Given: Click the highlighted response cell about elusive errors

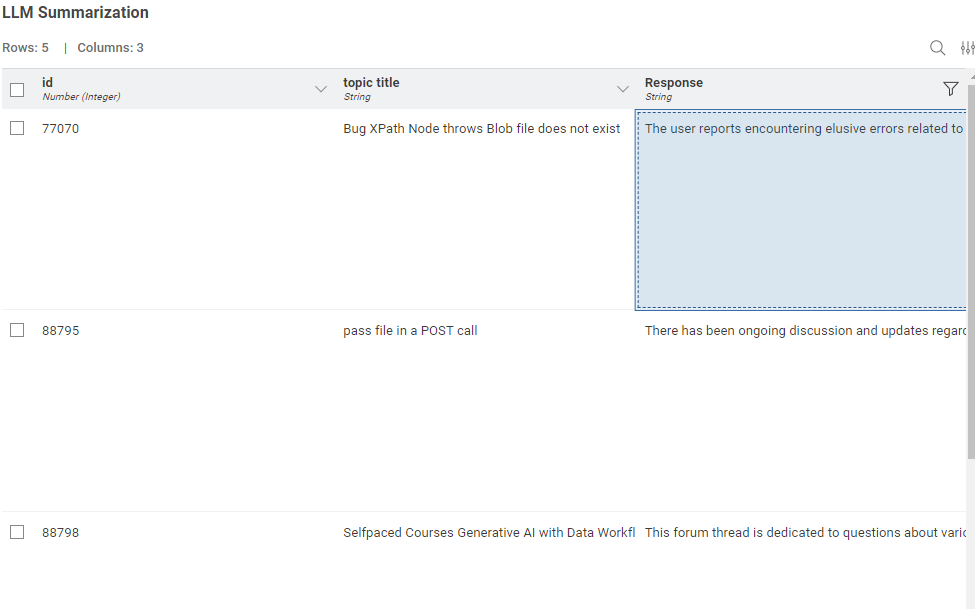Looking at the screenshot, I should (800, 210).
